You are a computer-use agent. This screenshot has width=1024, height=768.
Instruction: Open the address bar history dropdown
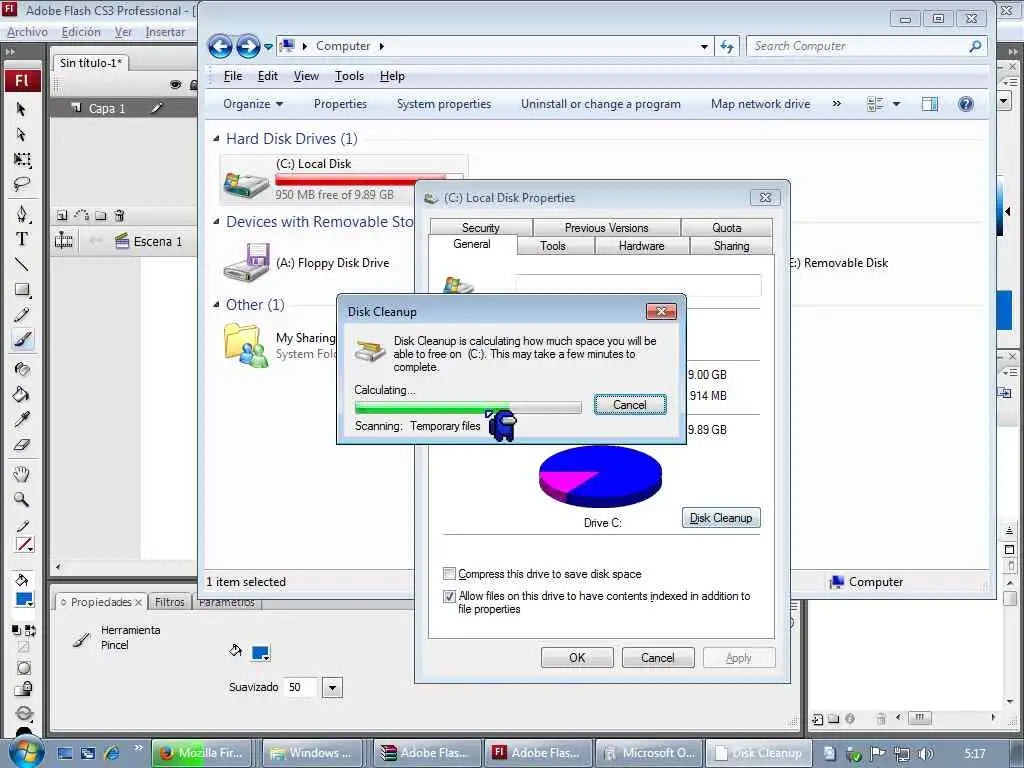(704, 46)
